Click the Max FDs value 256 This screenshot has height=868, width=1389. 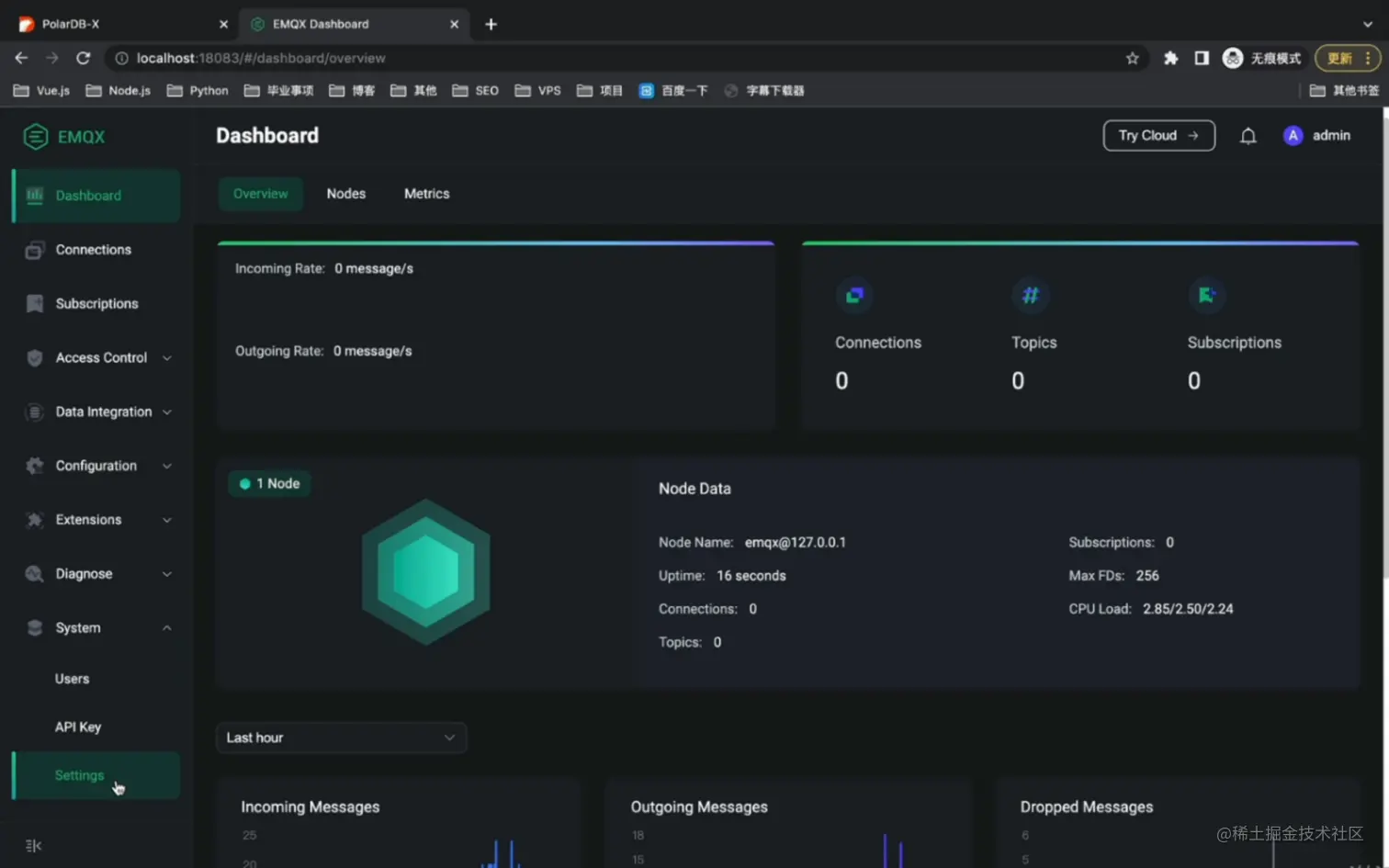[x=1147, y=576]
